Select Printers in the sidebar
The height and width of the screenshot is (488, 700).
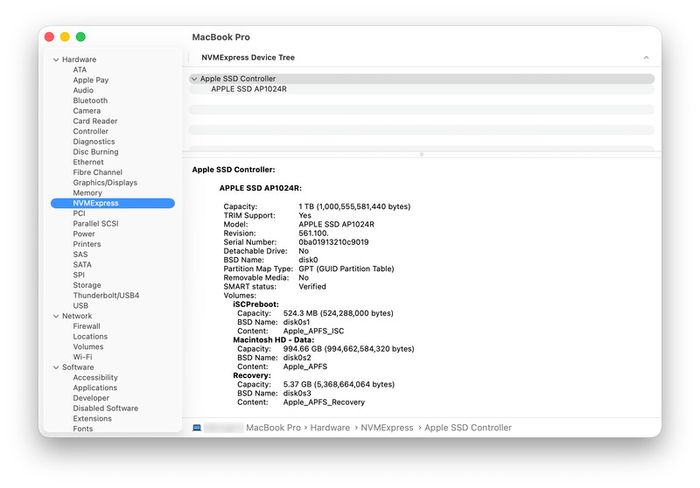point(87,244)
